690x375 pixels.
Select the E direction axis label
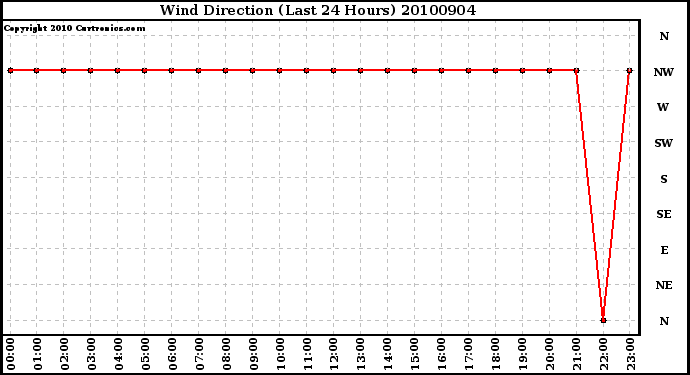click(x=664, y=250)
